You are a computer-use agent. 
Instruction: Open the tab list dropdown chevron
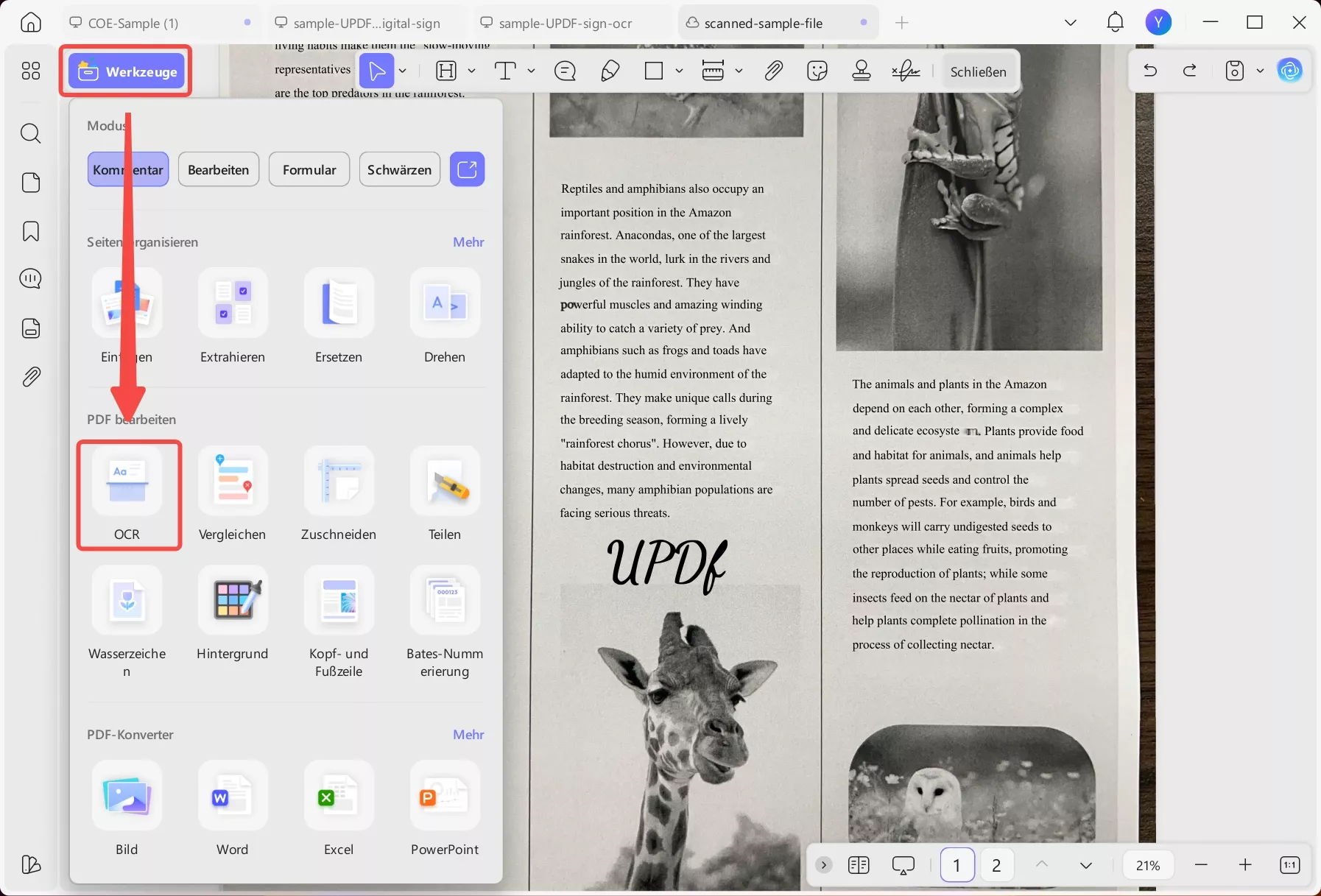click(1071, 24)
